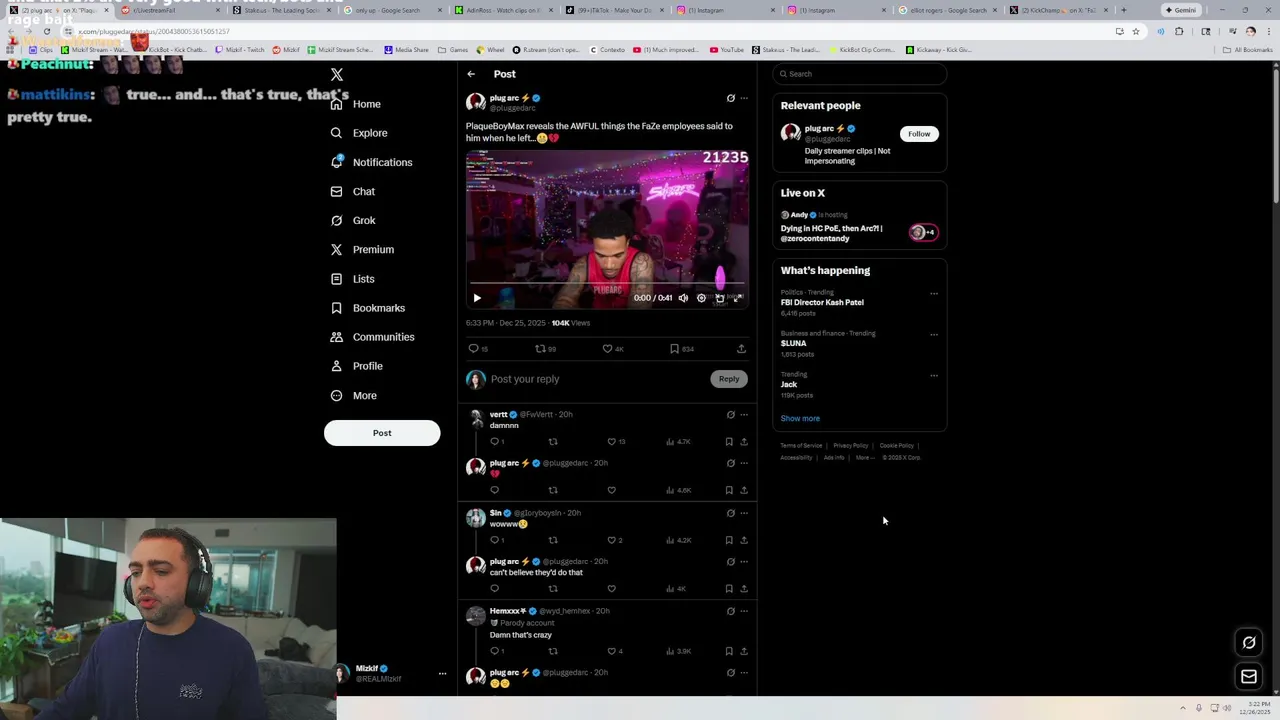
Task: Open Explore in the sidebar
Action: point(359,133)
